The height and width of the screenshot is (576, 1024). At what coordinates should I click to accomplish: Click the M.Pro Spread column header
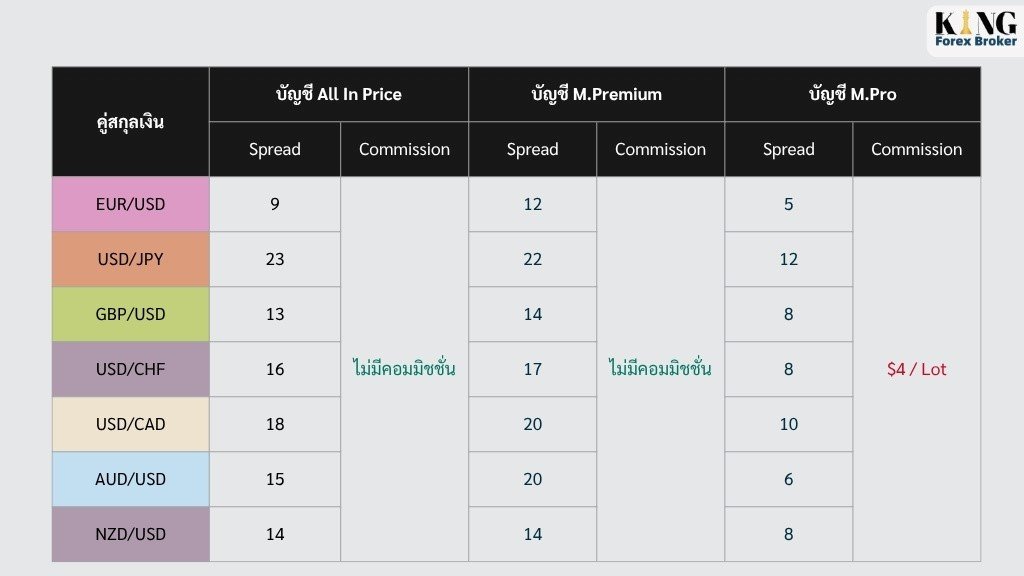pyautogui.click(x=789, y=150)
